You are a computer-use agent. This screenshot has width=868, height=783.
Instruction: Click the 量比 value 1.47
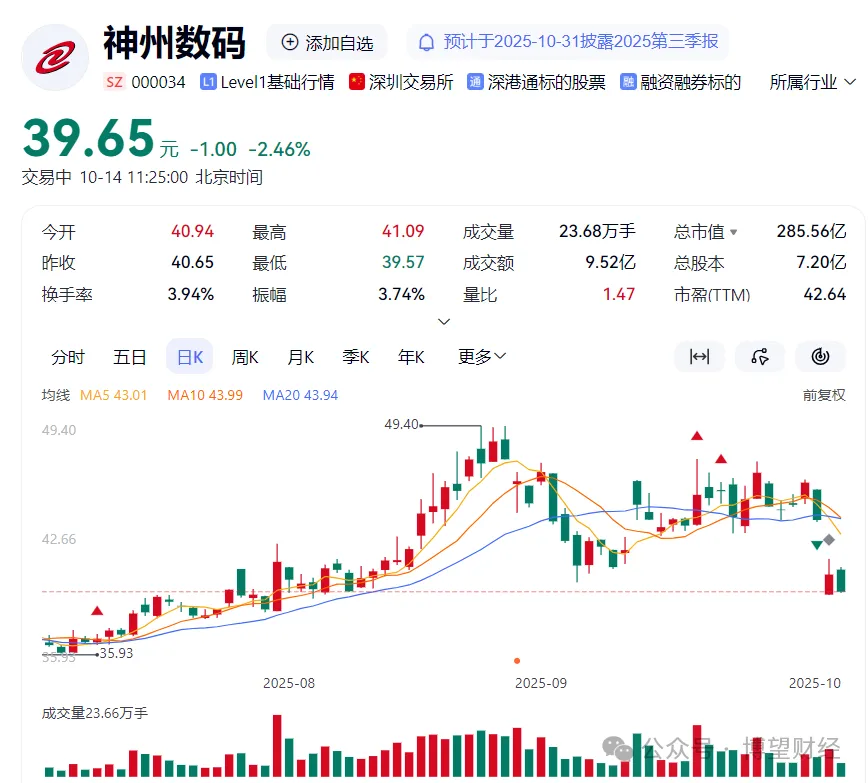point(618,294)
